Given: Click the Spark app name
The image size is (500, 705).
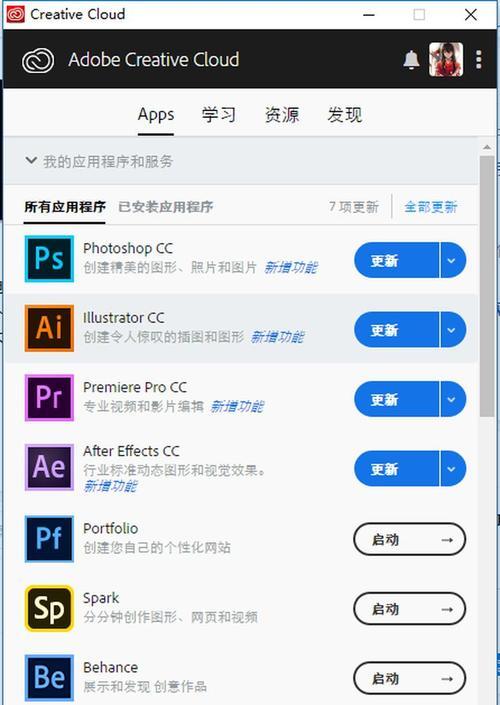Looking at the screenshot, I should click(101, 598).
